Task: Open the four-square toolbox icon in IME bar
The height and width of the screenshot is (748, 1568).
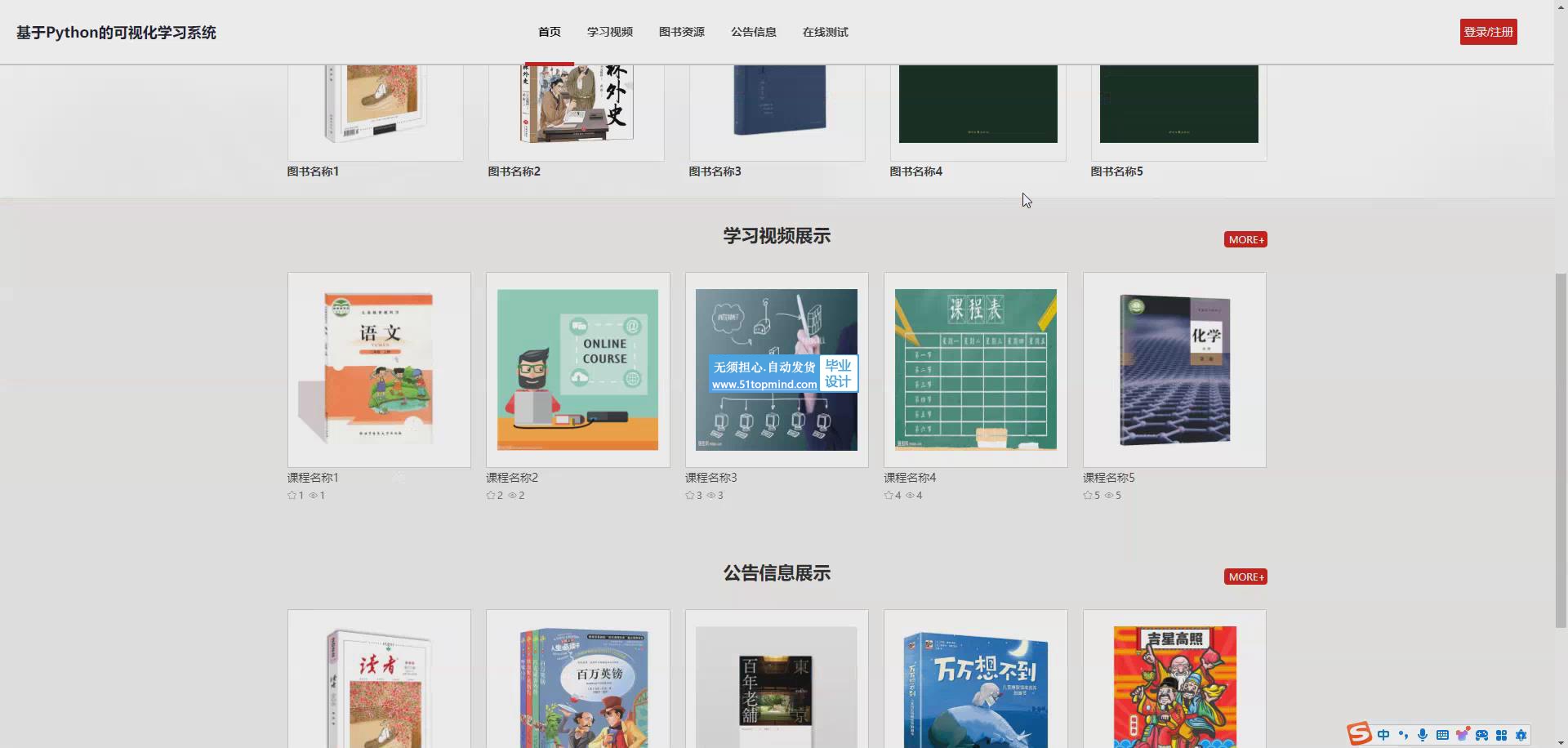Action: tap(1501, 735)
